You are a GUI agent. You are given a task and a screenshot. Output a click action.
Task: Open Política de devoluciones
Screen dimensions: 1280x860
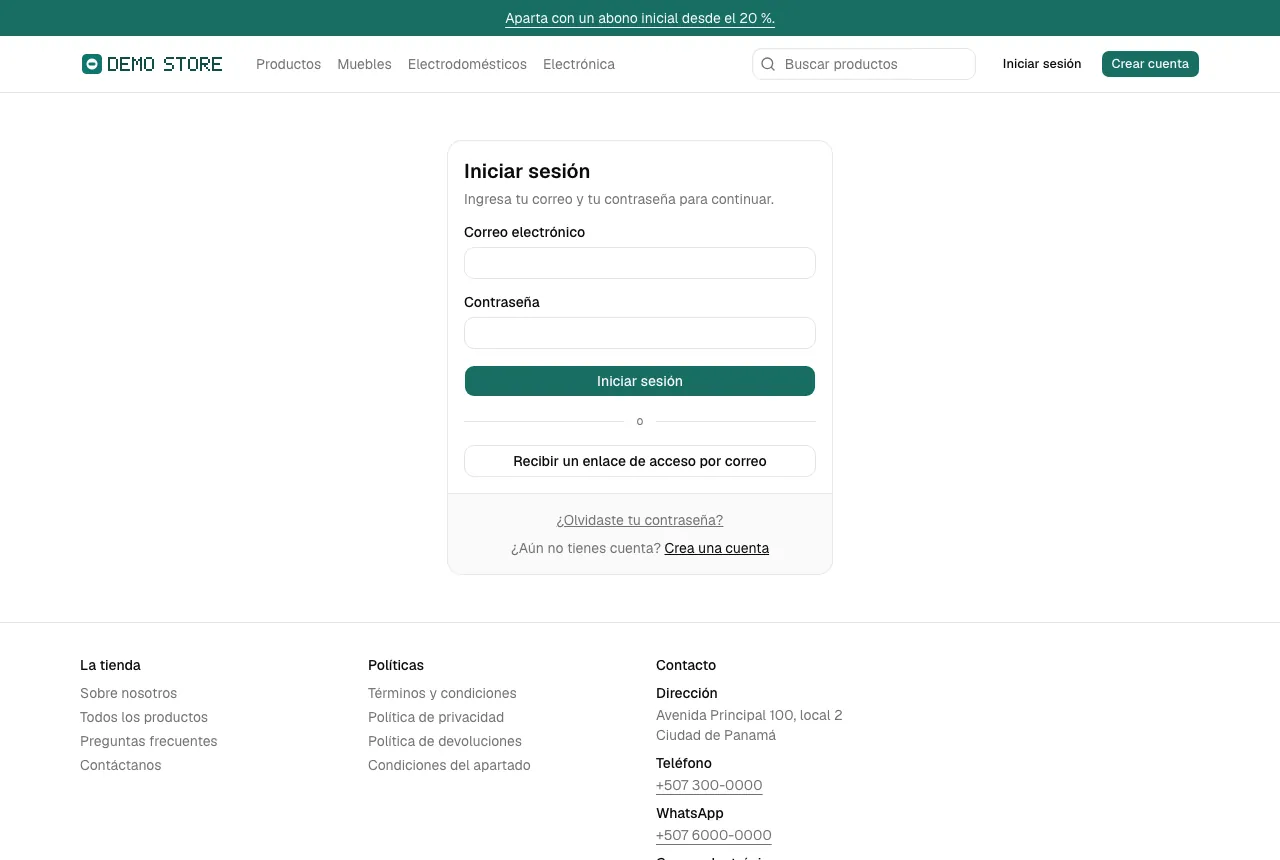point(445,741)
